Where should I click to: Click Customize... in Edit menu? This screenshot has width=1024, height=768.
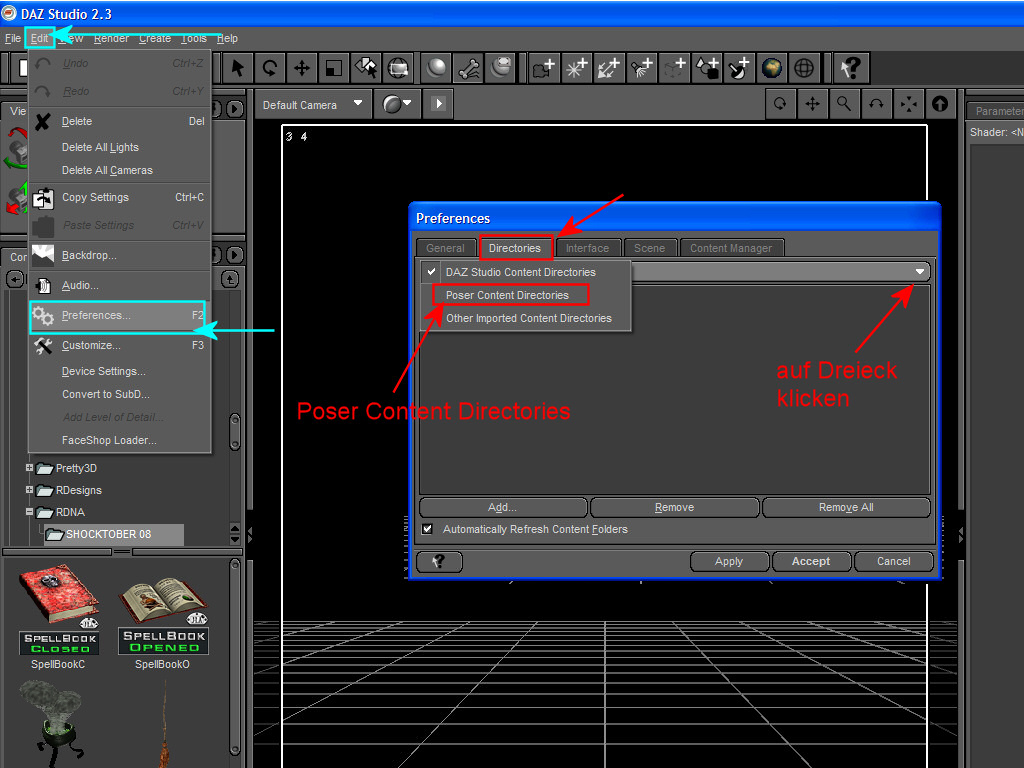[120, 345]
